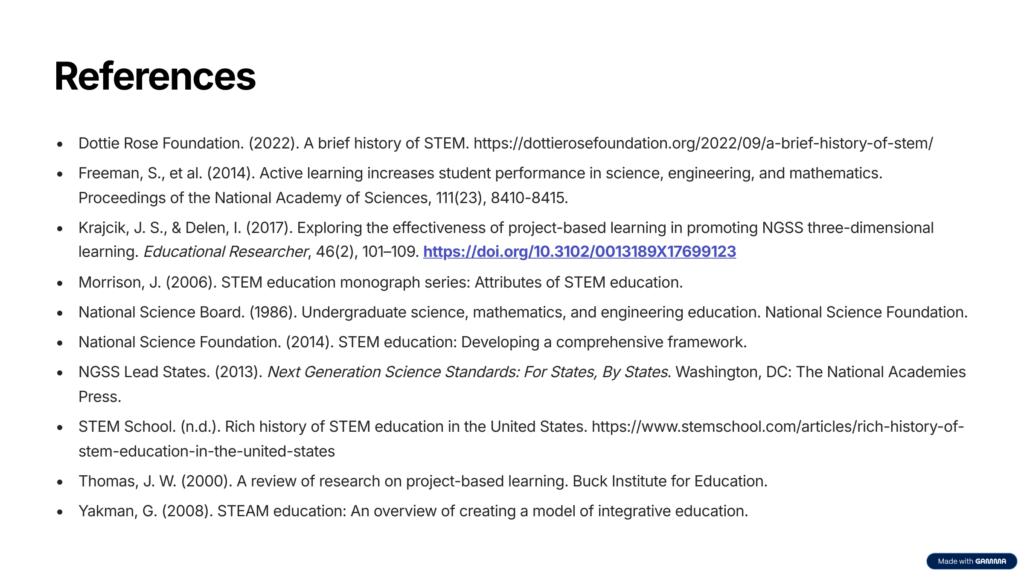Click the National Science Board 1986 reference
Image resolution: width=1024 pixels, height=576 pixels.
(522, 312)
